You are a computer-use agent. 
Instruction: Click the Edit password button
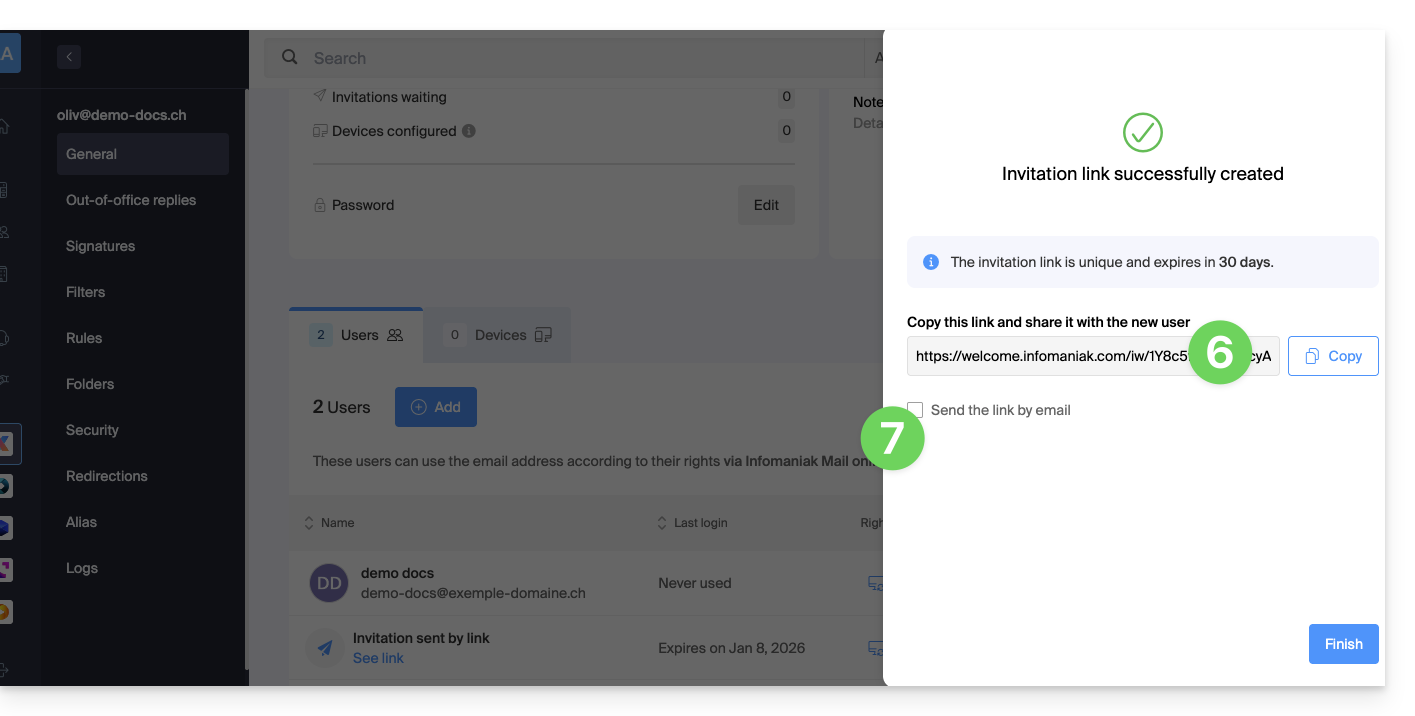point(766,205)
